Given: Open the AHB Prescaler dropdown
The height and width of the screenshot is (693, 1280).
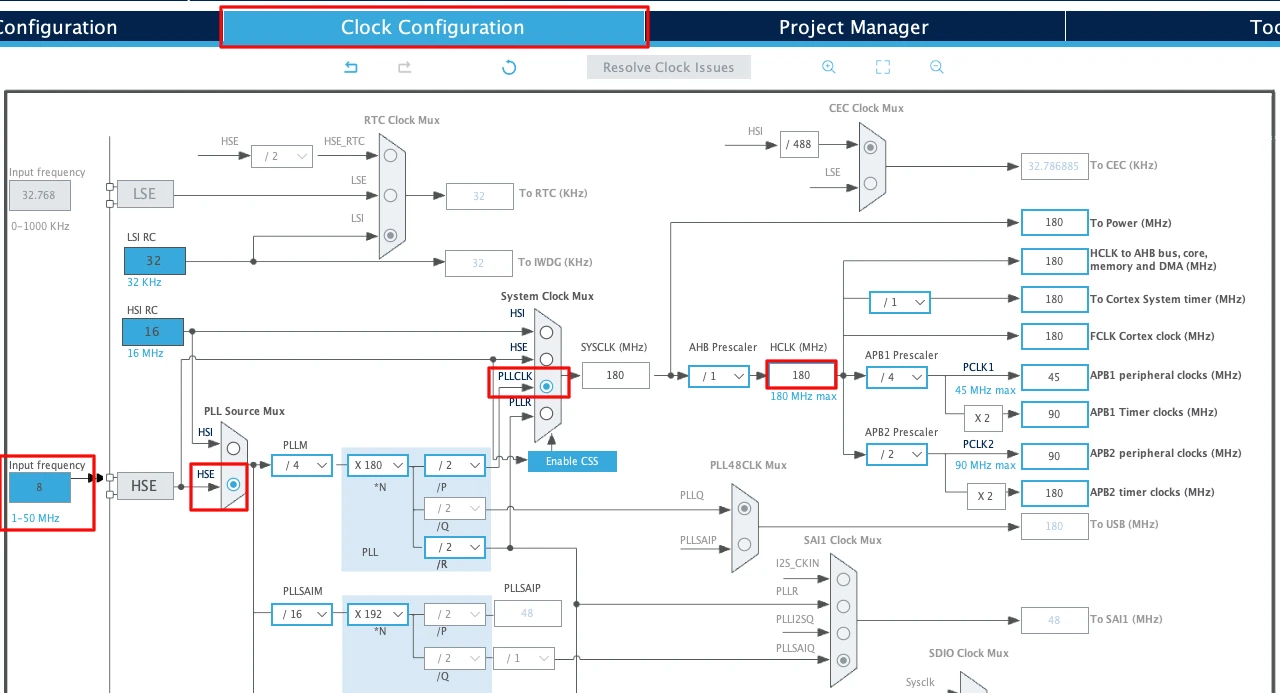Looking at the screenshot, I should click(x=718, y=376).
